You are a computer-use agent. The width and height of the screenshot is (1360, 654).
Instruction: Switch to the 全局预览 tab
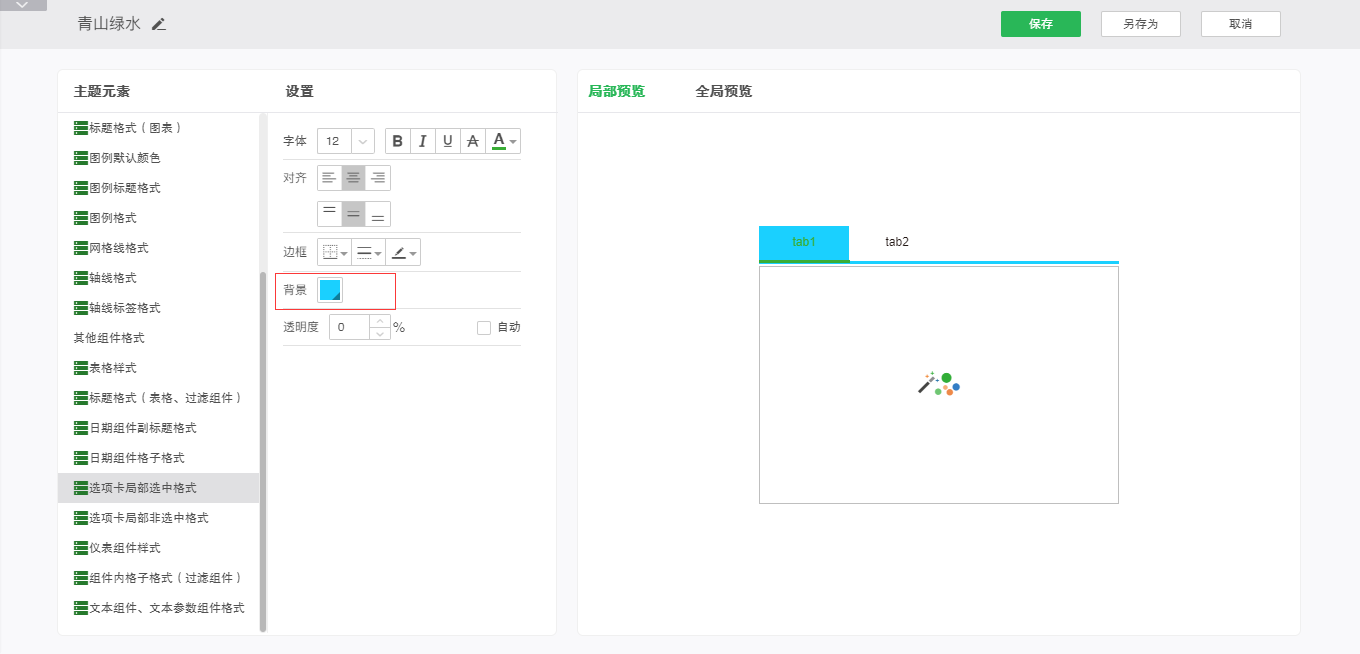tap(723, 91)
